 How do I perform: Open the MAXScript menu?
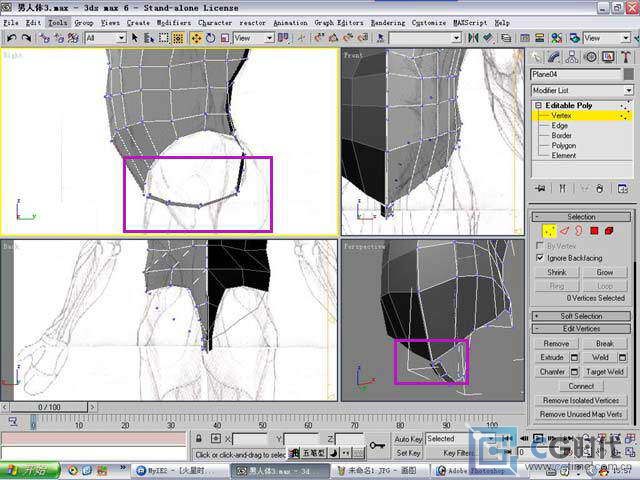[470, 23]
